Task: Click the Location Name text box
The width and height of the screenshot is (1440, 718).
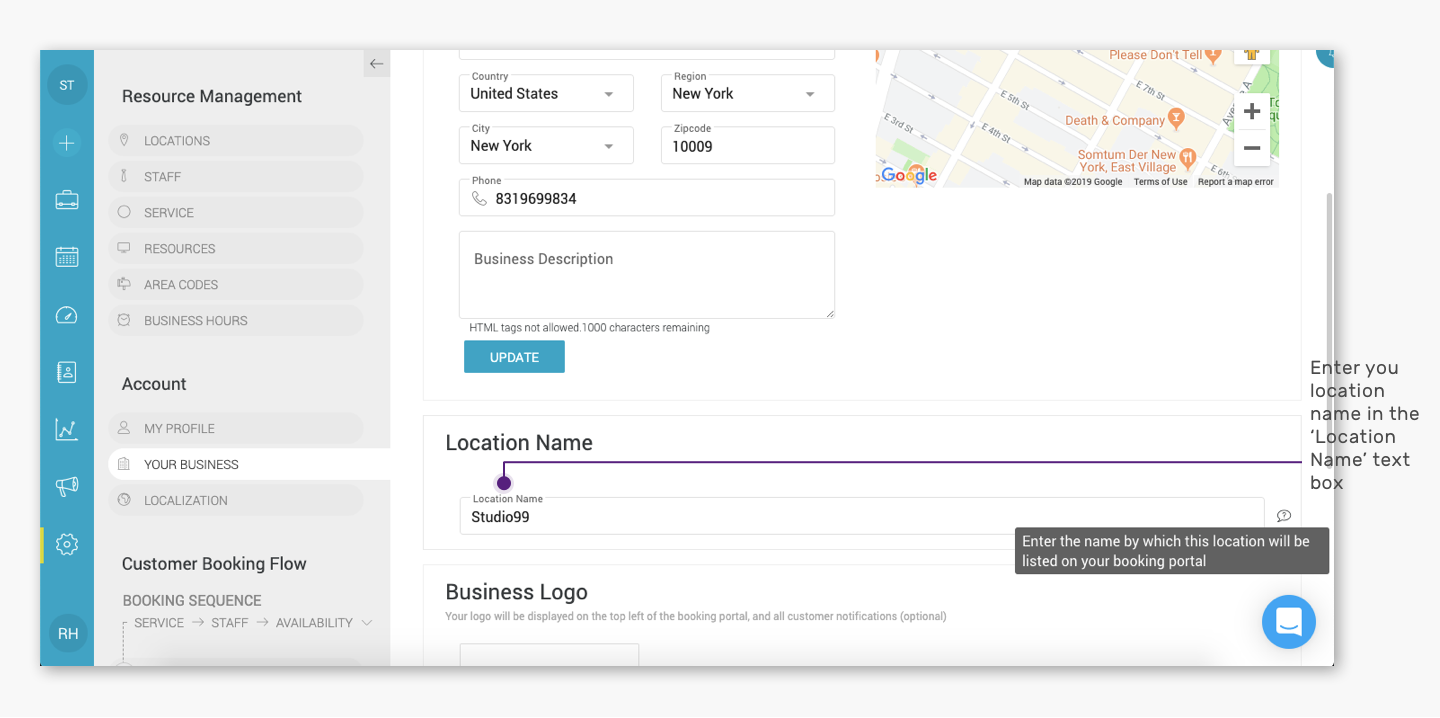Action: pos(862,516)
